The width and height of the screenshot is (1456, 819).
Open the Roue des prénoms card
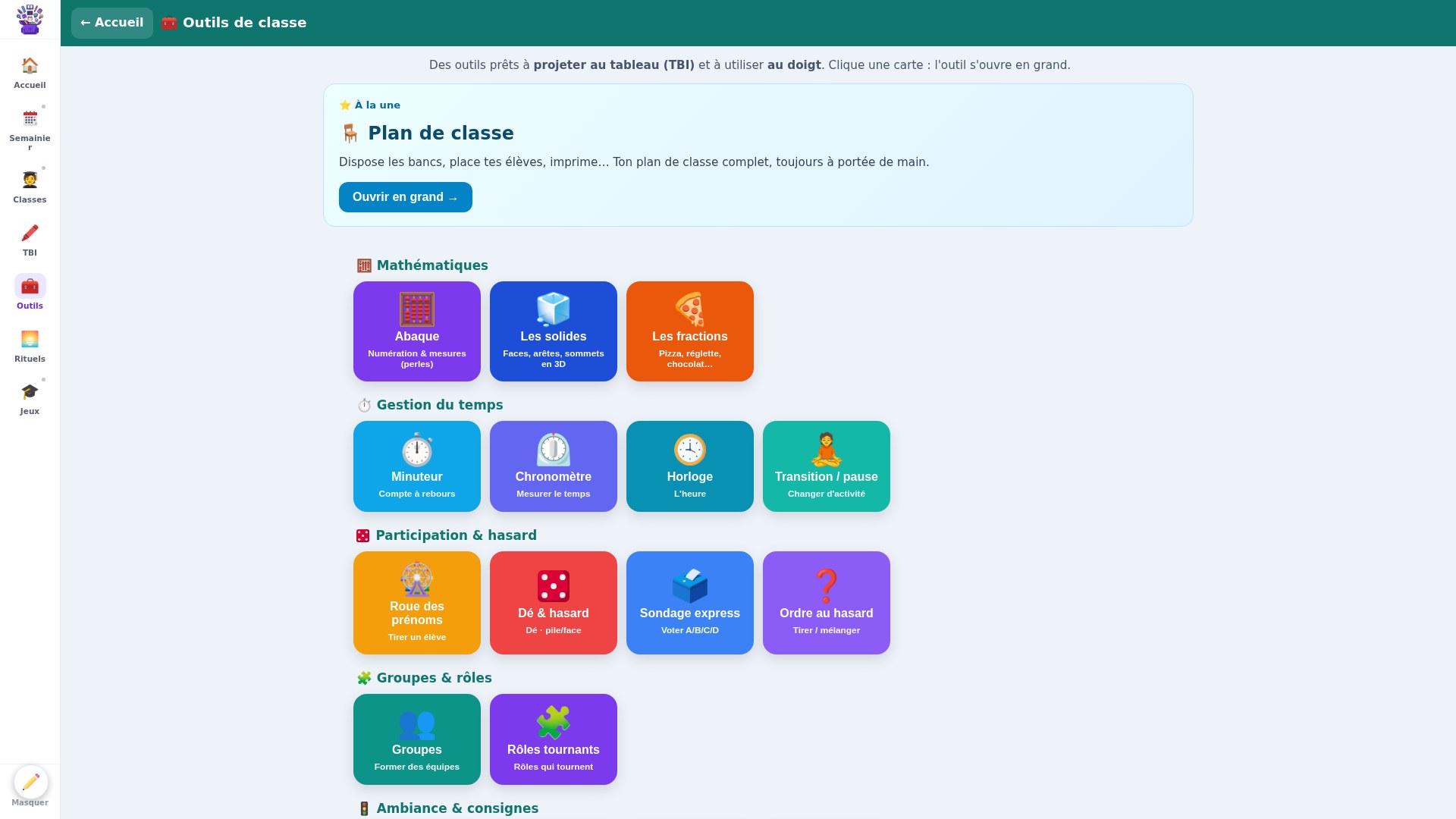click(x=417, y=603)
